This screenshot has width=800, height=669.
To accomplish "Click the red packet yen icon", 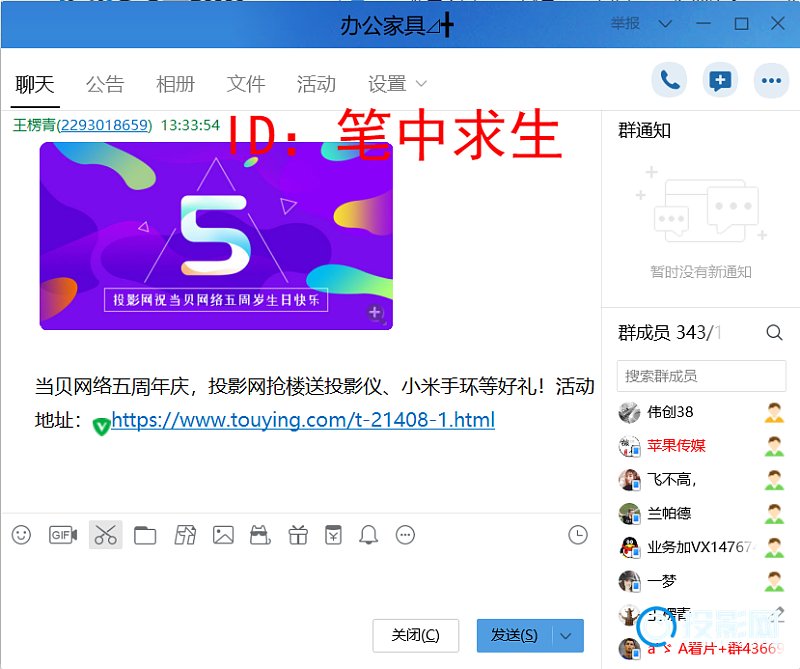I will coord(333,535).
